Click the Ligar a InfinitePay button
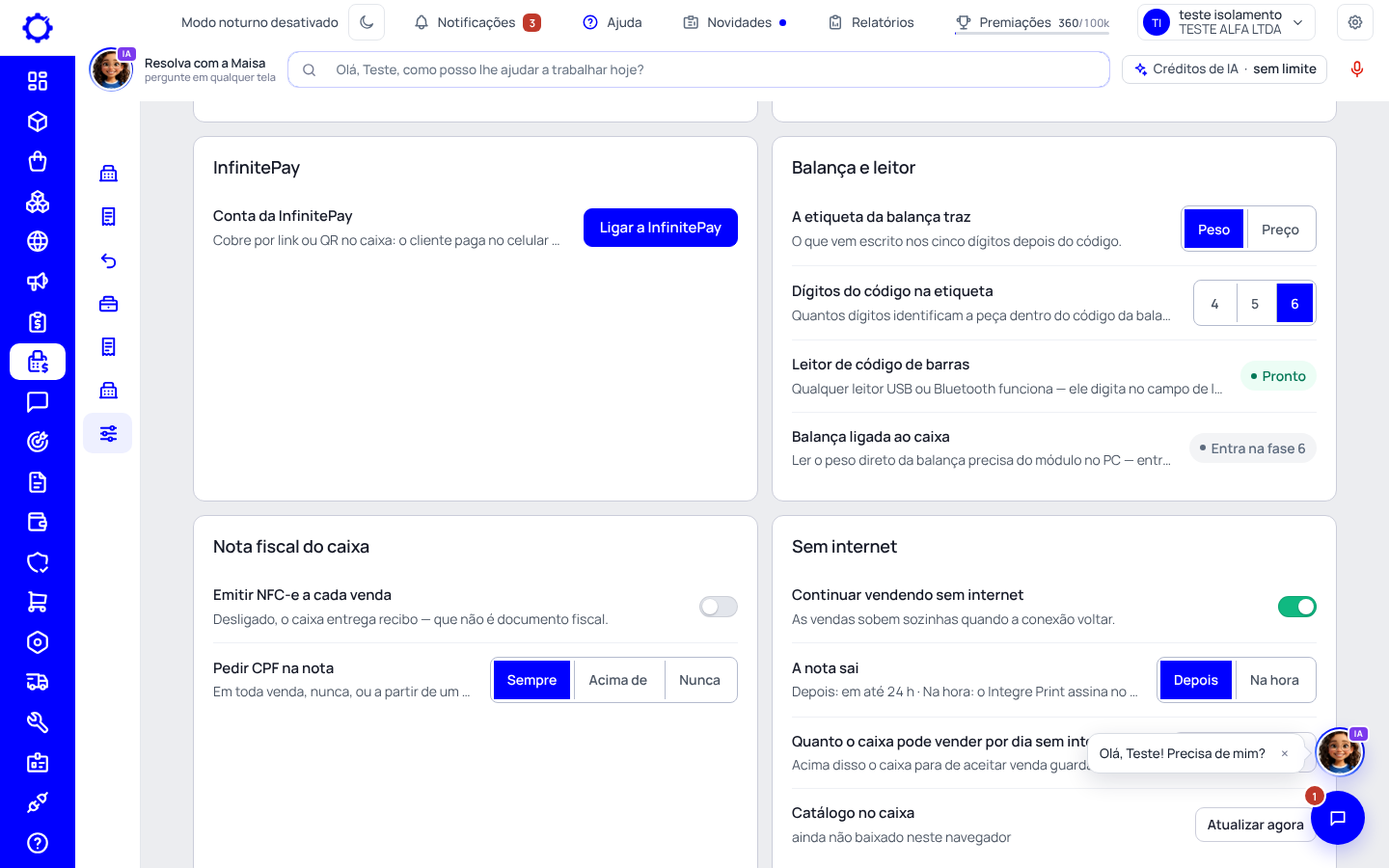The width and height of the screenshot is (1389, 868). click(661, 228)
